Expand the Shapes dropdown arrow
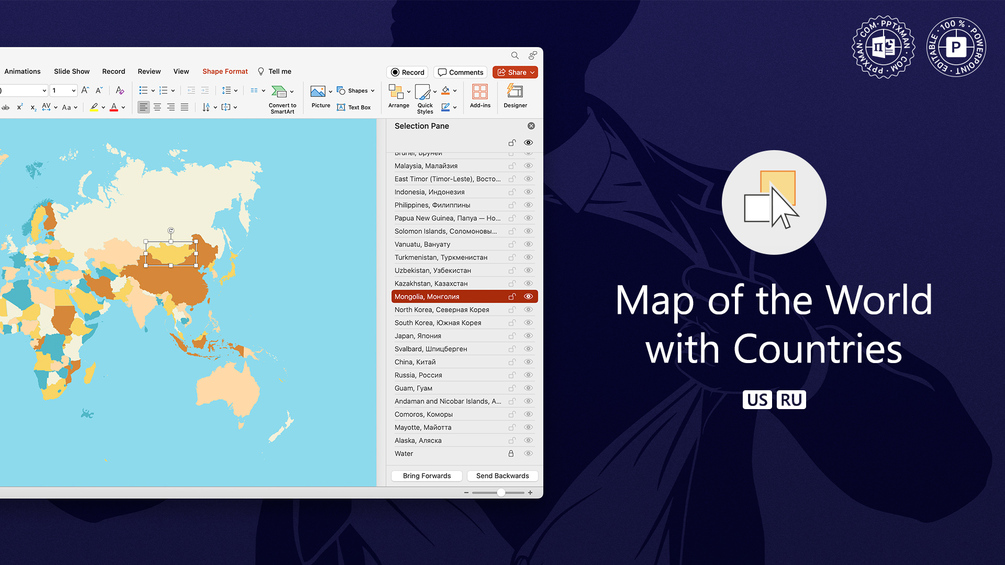Image resolution: width=1005 pixels, height=565 pixels. tap(372, 91)
